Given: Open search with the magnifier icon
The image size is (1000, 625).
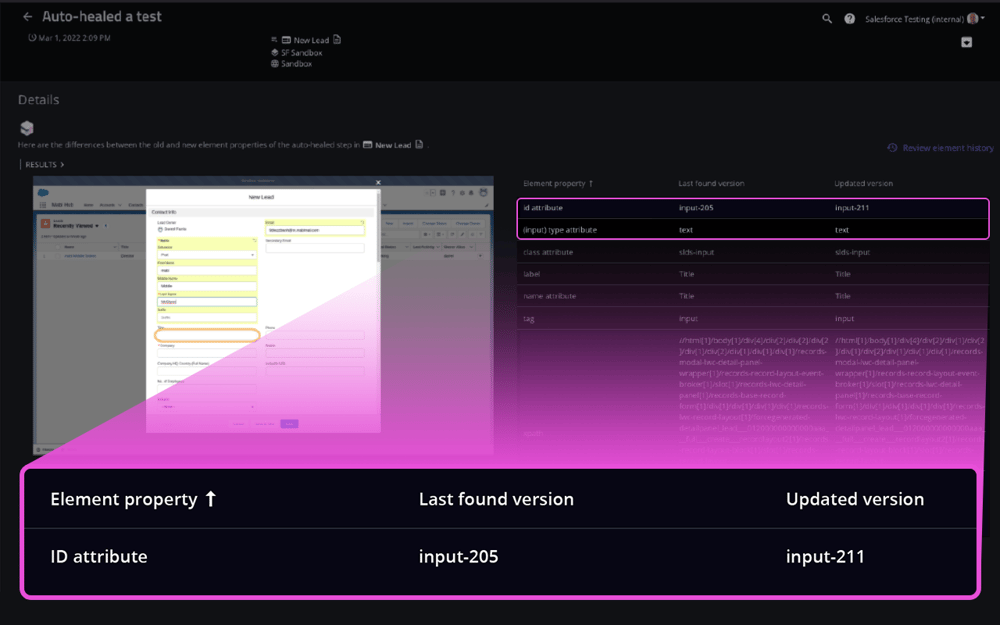Looking at the screenshot, I should (x=827, y=19).
